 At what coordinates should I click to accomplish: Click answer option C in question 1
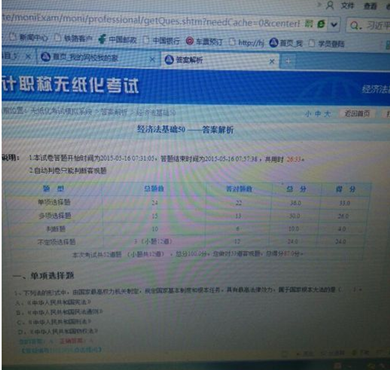tap(54, 322)
